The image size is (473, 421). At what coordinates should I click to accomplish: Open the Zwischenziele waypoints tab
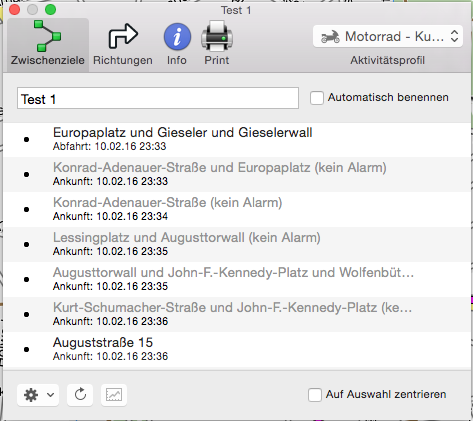point(48,44)
